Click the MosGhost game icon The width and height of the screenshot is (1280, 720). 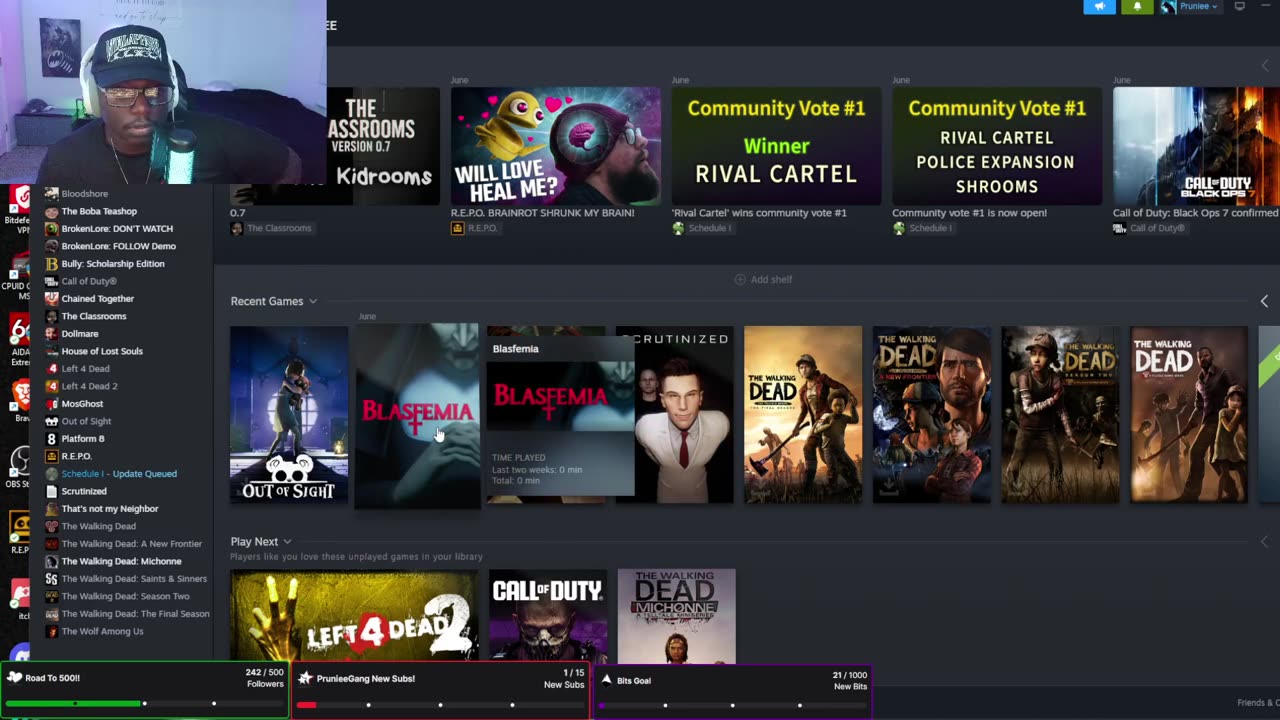click(52, 404)
